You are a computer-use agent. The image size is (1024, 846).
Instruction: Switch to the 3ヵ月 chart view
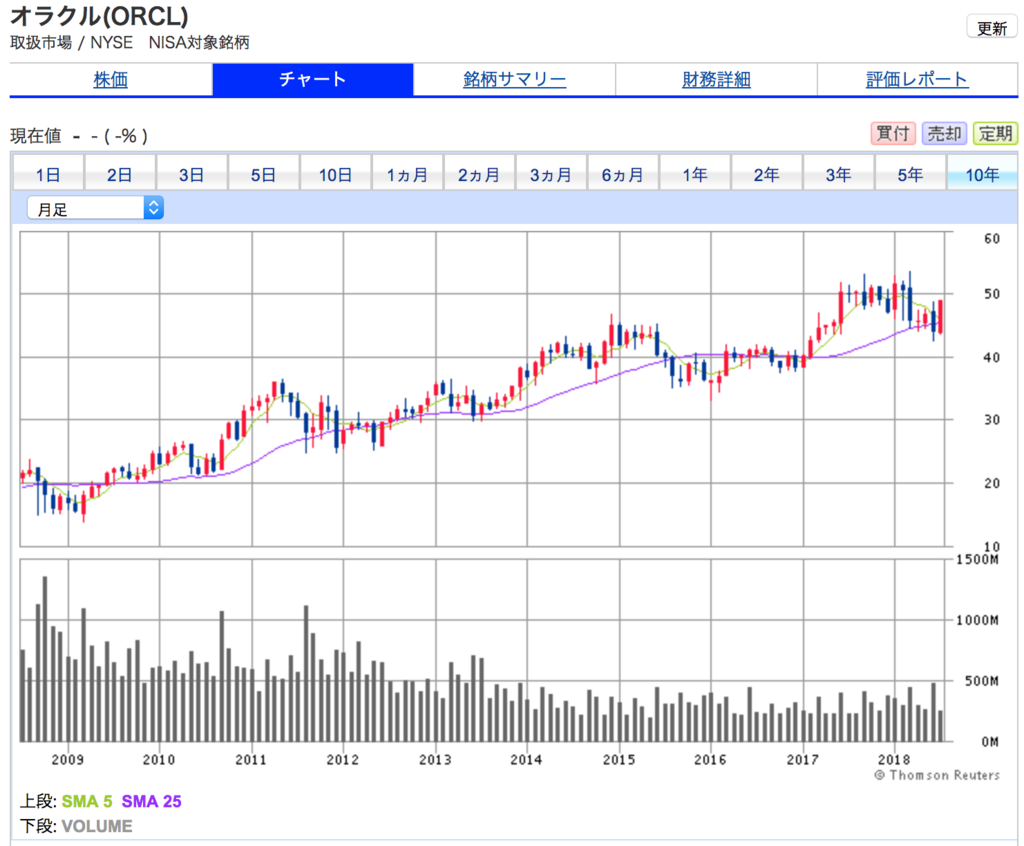(551, 172)
